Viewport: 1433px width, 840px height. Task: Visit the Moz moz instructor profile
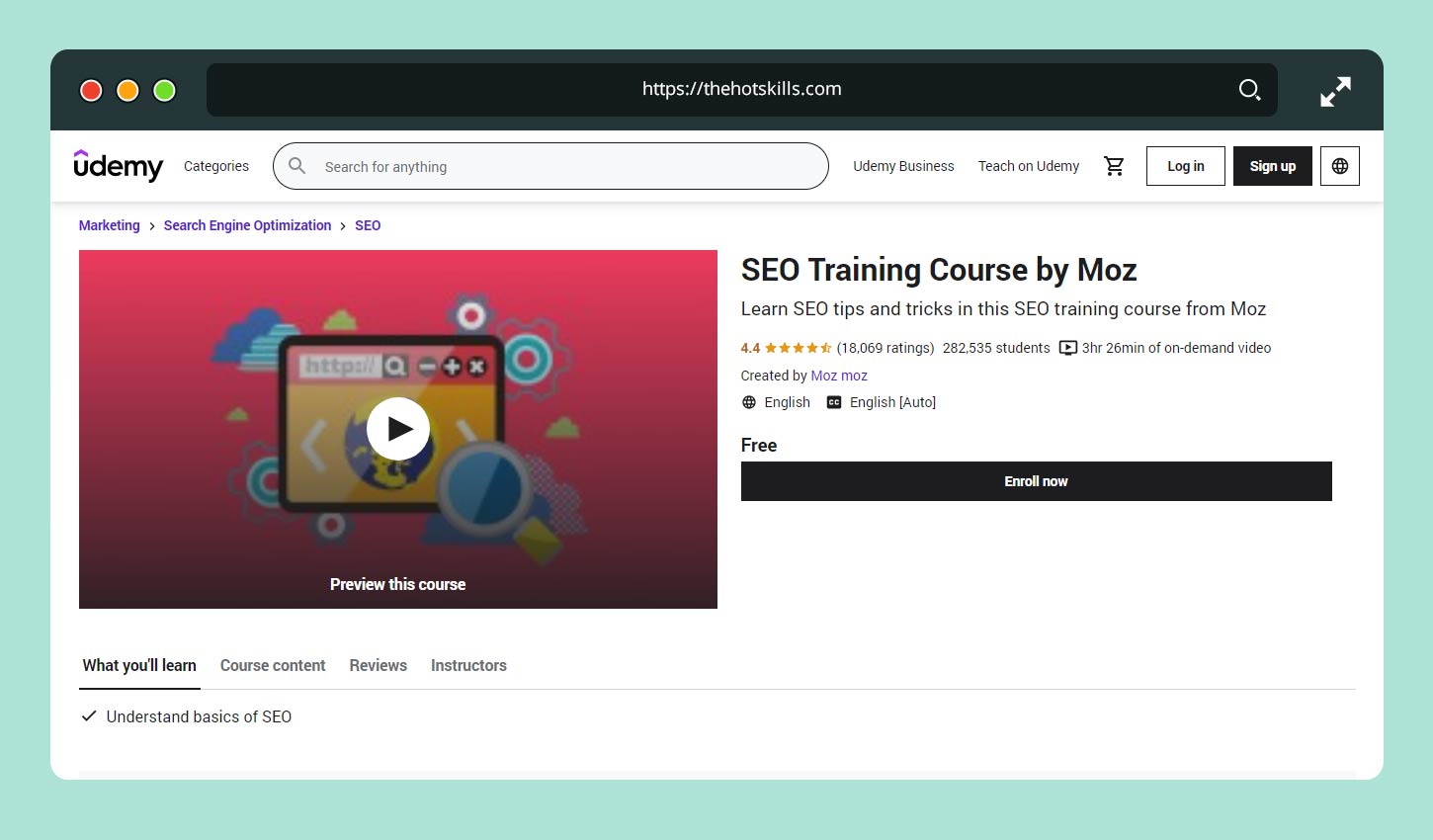pyautogui.click(x=839, y=376)
